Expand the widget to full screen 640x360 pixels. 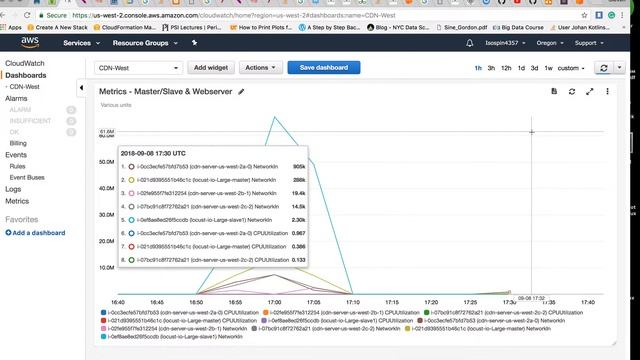(x=589, y=92)
